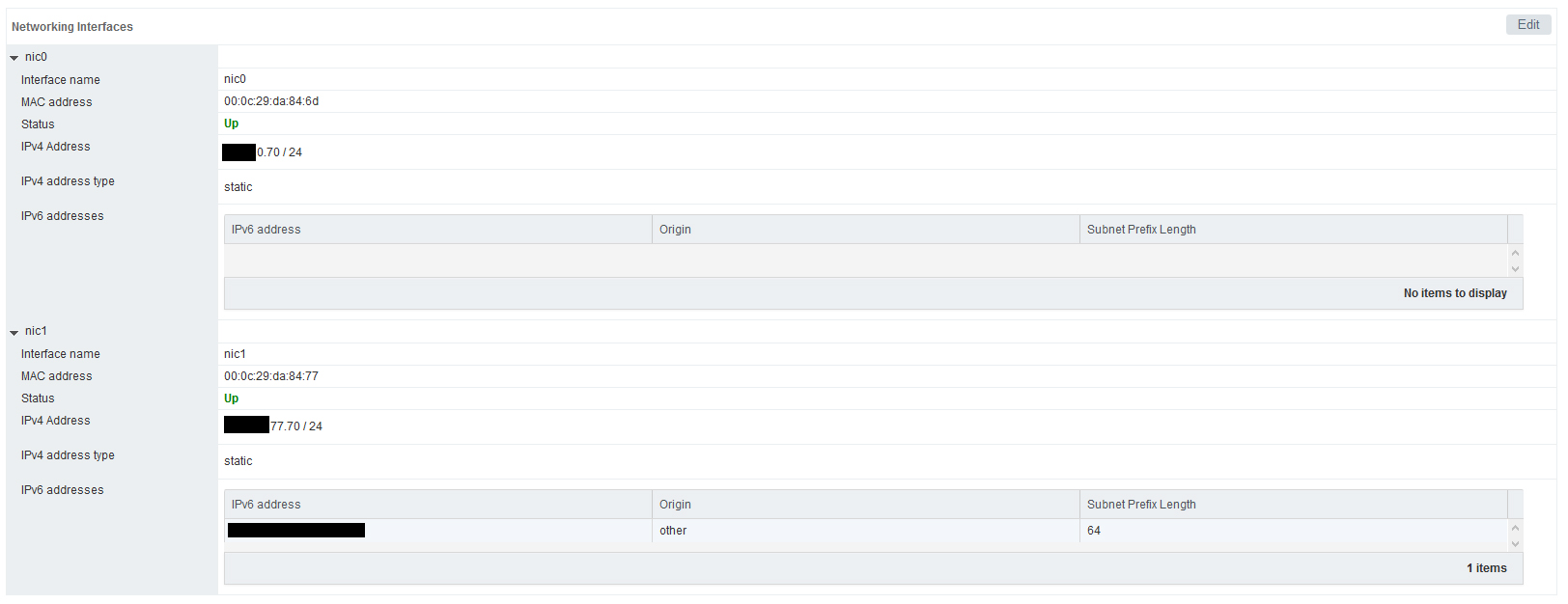This screenshot has height=604, width=1568.
Task: Click the MAC address 00:0c:29:da:84:6d value
Action: (x=270, y=101)
